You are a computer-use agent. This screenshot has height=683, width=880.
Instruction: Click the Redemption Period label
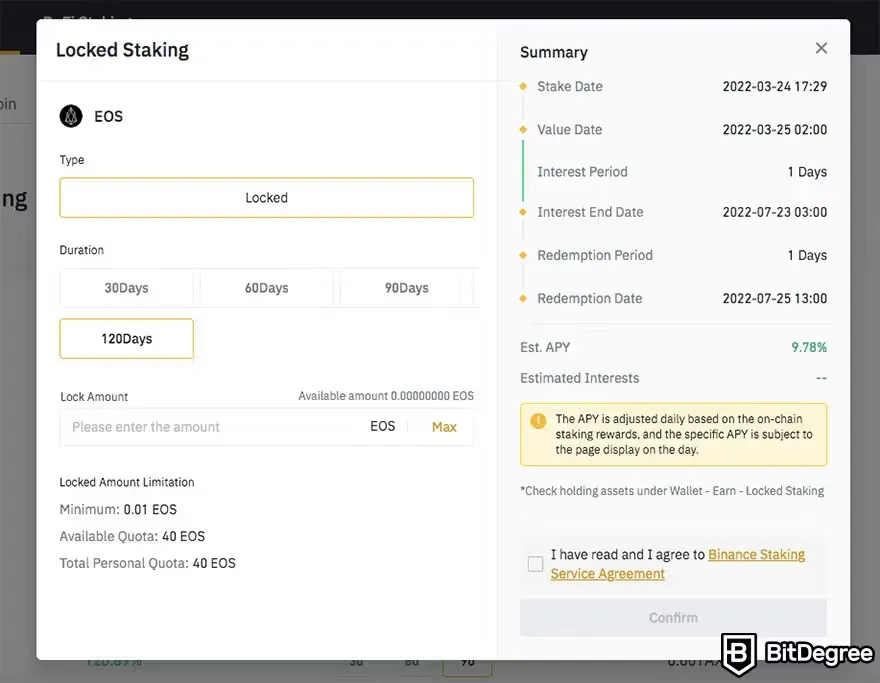[595, 255]
